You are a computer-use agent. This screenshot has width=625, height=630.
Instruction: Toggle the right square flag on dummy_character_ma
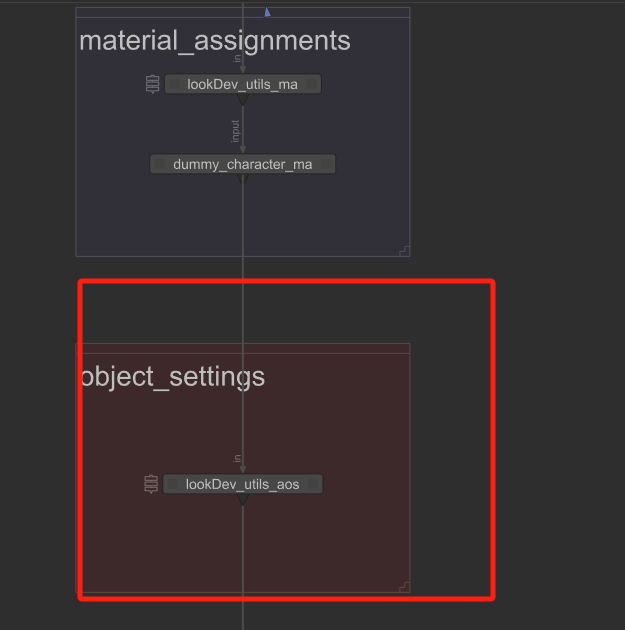click(325, 164)
